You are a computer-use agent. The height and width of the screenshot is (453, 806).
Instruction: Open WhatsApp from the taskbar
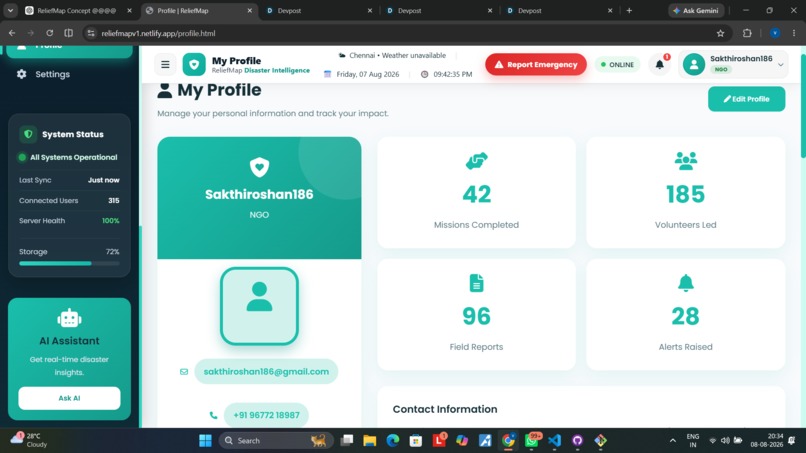531,441
